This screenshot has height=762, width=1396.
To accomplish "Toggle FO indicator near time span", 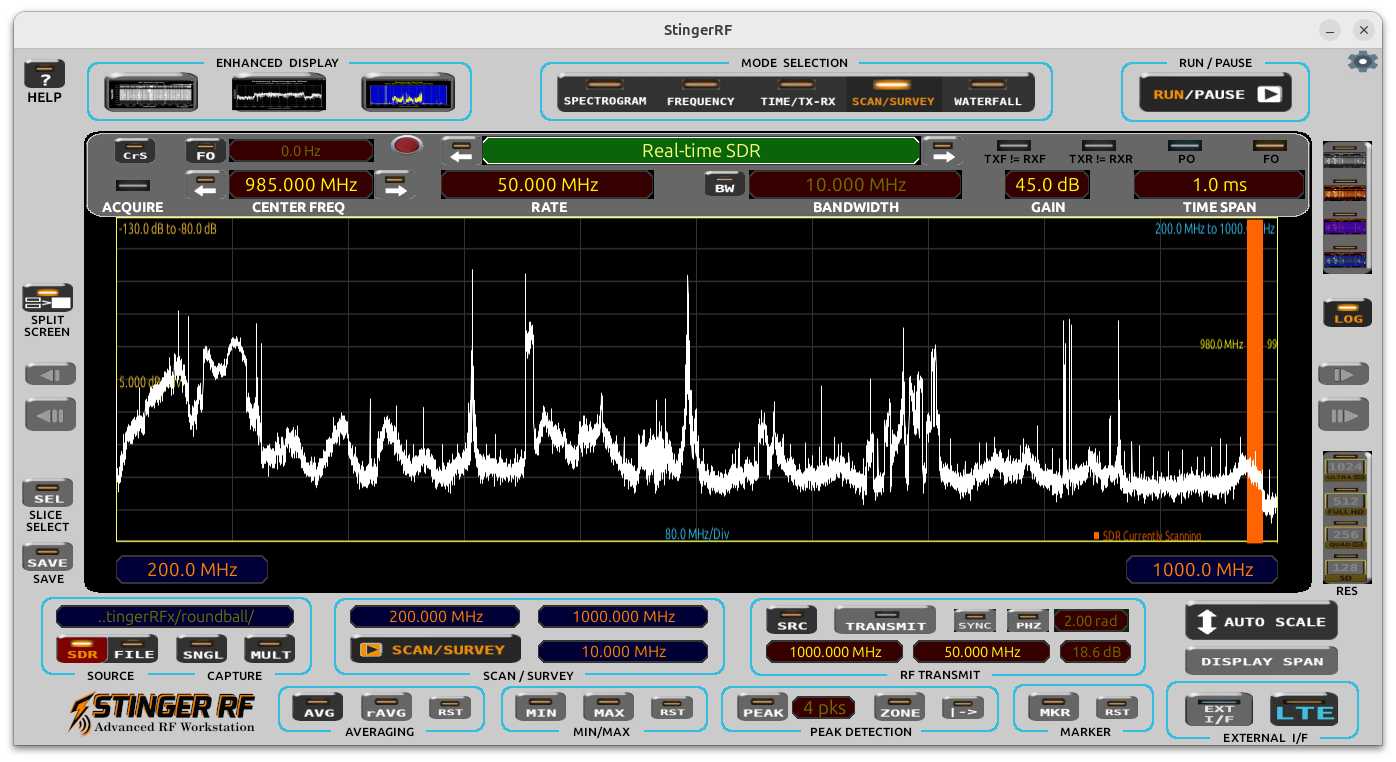I will click(1270, 146).
